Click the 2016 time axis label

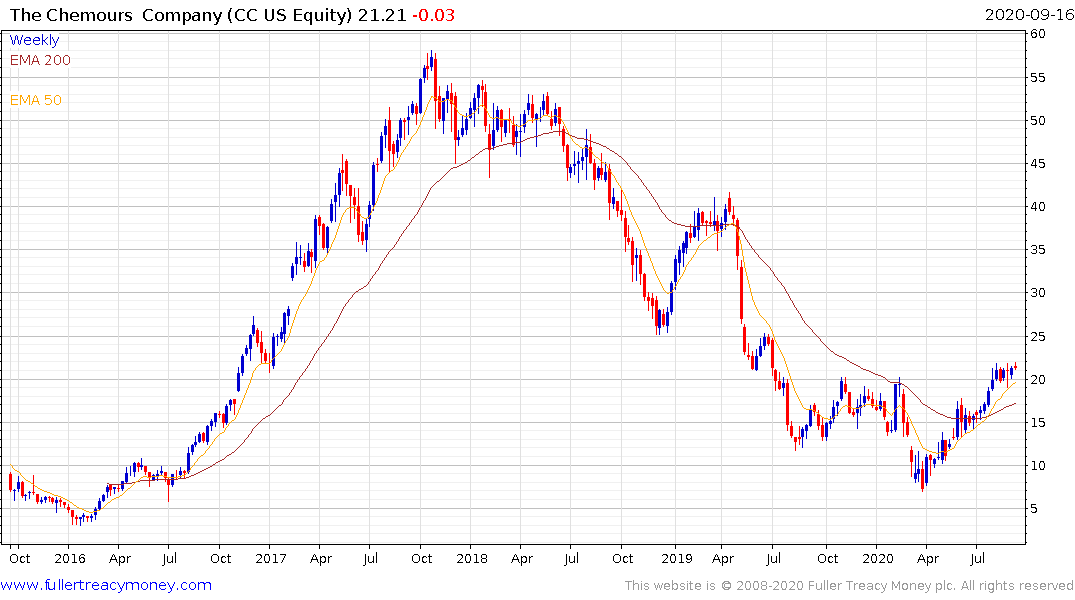70,558
